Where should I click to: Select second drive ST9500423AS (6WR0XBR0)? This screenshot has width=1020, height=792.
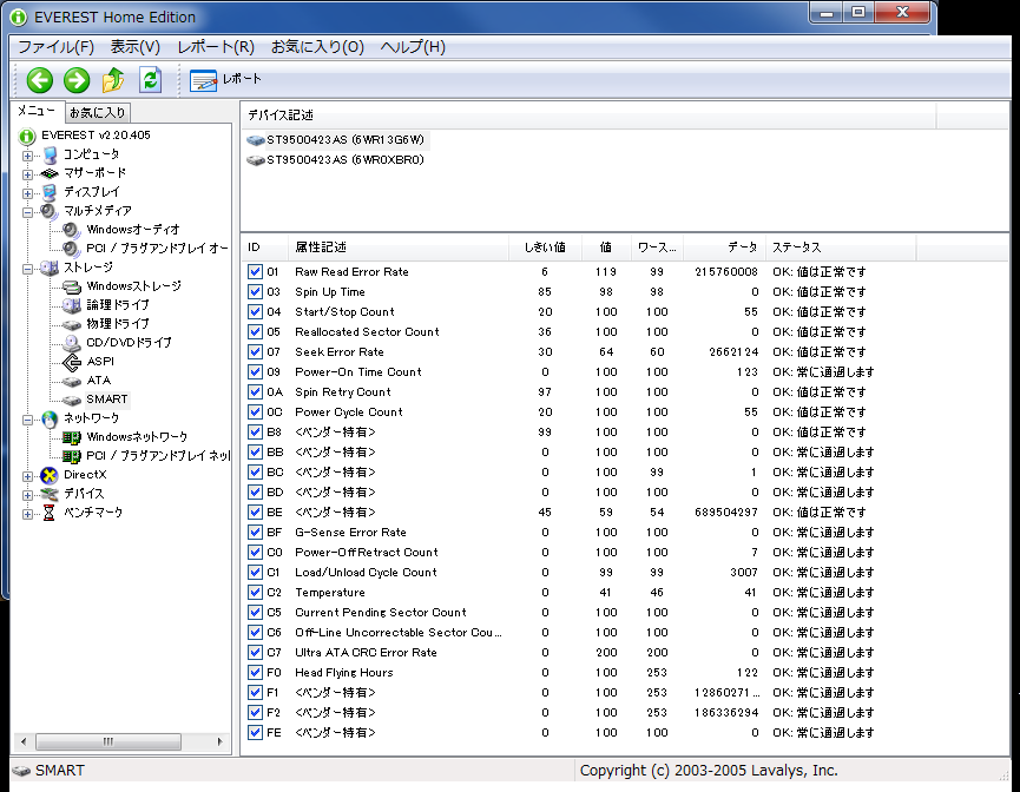[345, 160]
